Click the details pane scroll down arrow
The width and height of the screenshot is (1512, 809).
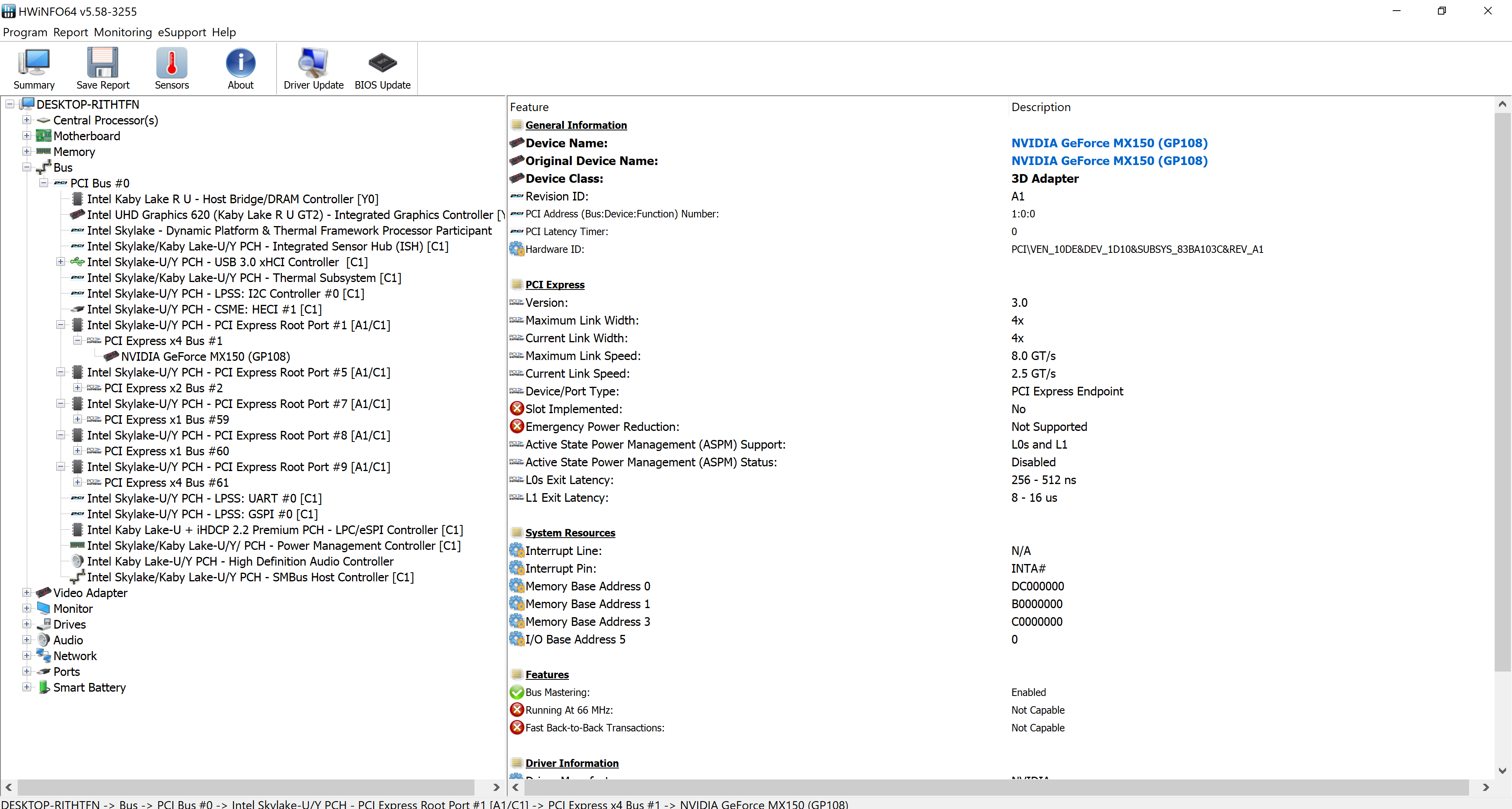point(1503,771)
